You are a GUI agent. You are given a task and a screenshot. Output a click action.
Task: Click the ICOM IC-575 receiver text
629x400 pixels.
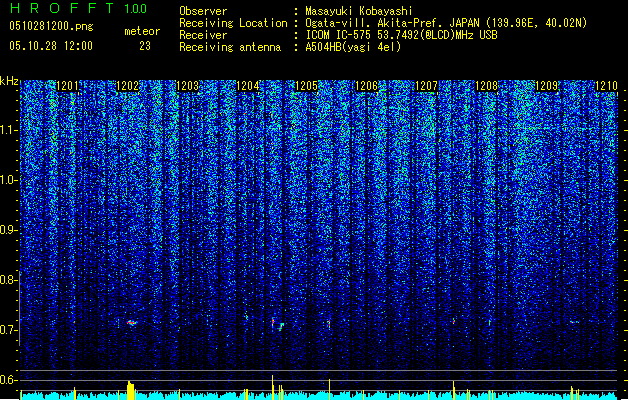tap(401, 35)
